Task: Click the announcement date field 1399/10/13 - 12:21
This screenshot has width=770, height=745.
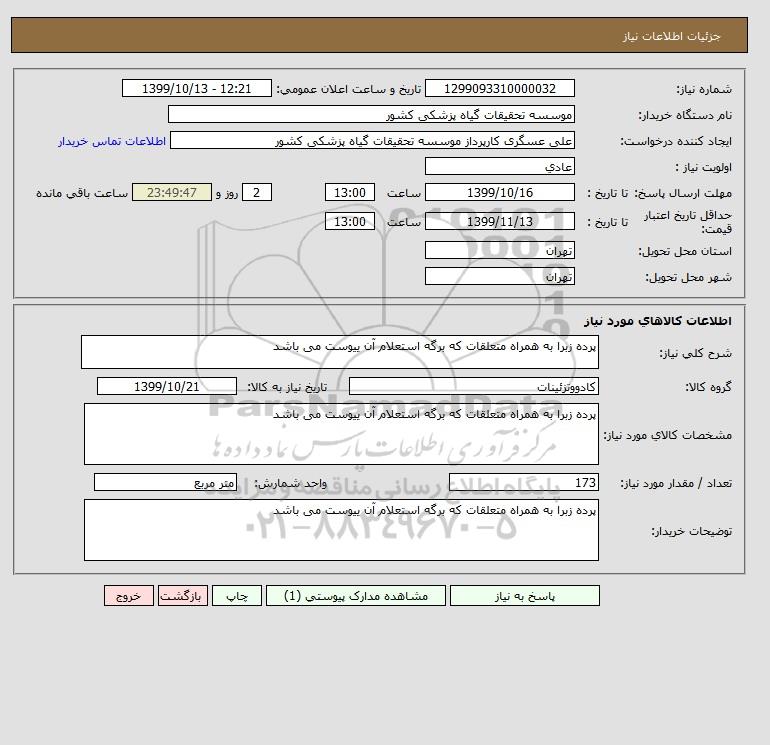Action: (196, 88)
